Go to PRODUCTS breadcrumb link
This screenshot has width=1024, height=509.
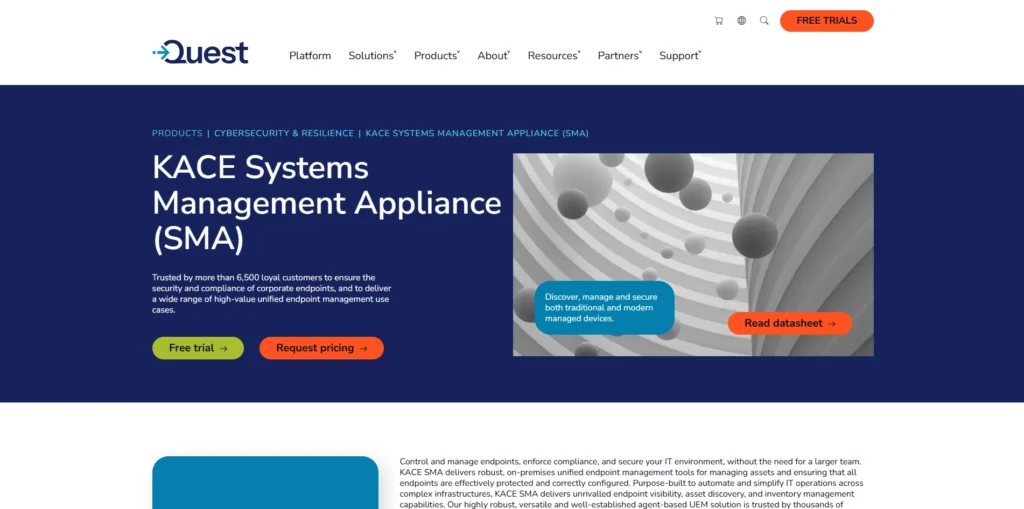coord(177,133)
